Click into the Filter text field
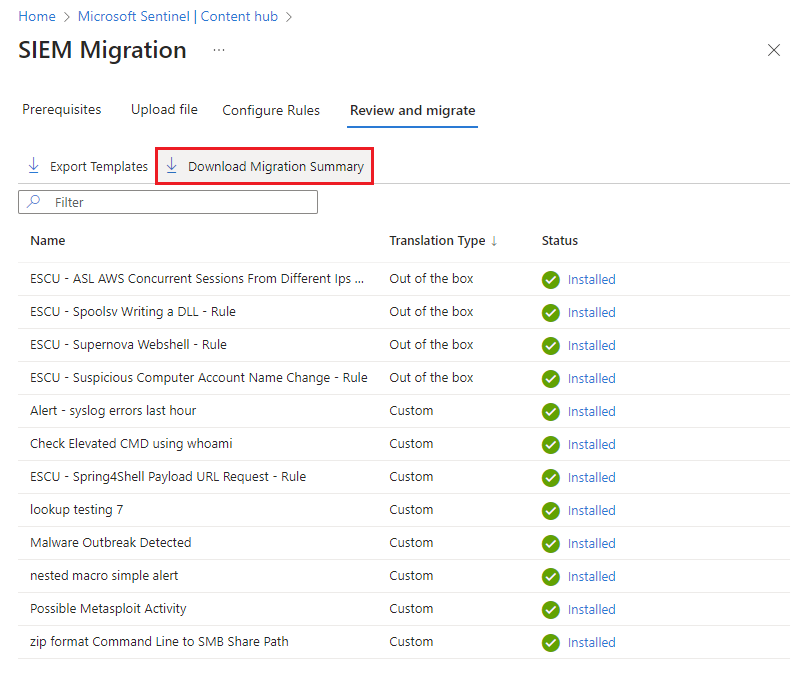 pos(180,202)
